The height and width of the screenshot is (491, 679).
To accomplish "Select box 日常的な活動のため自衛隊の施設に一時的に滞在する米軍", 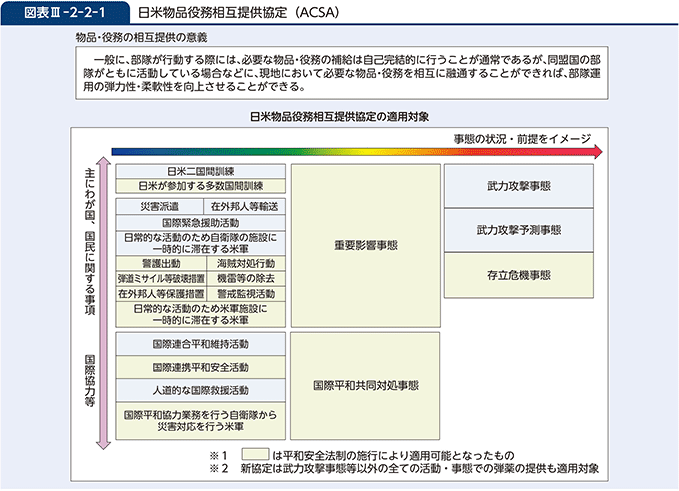I will [x=200, y=243].
